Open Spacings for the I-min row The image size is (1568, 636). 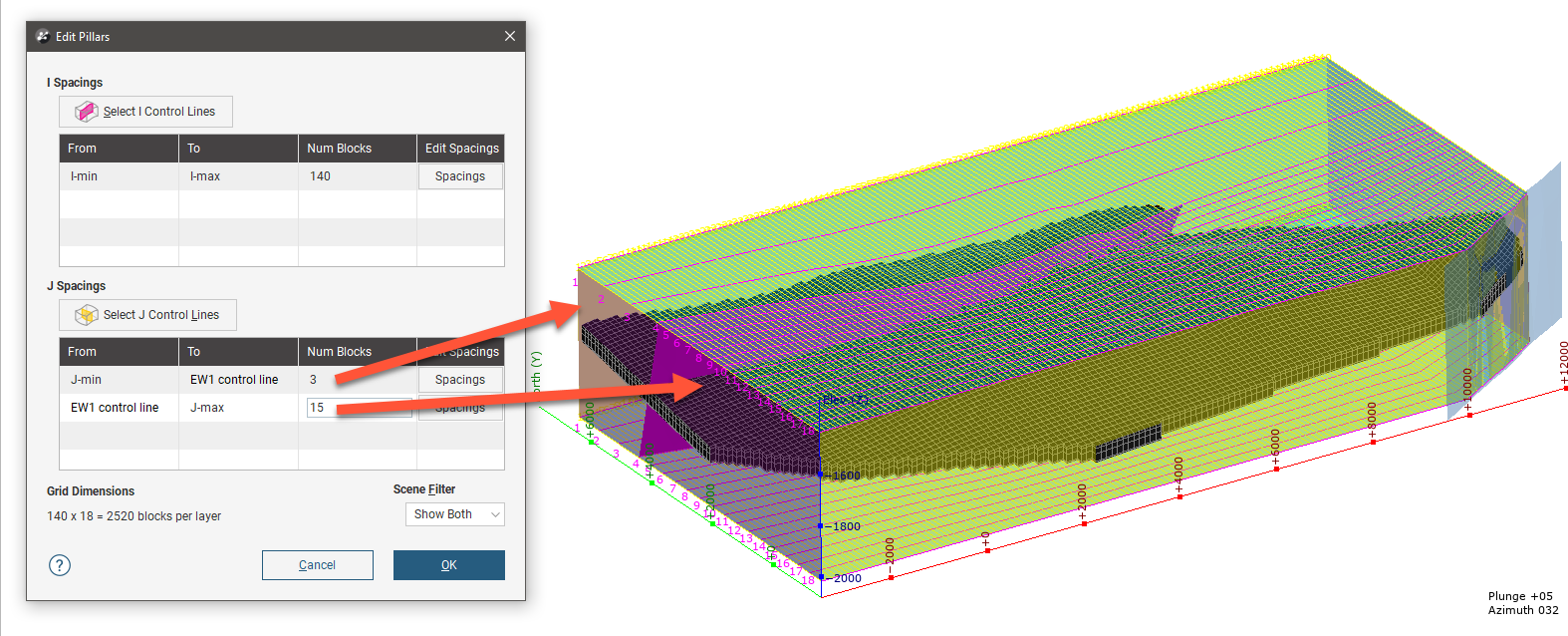(459, 176)
